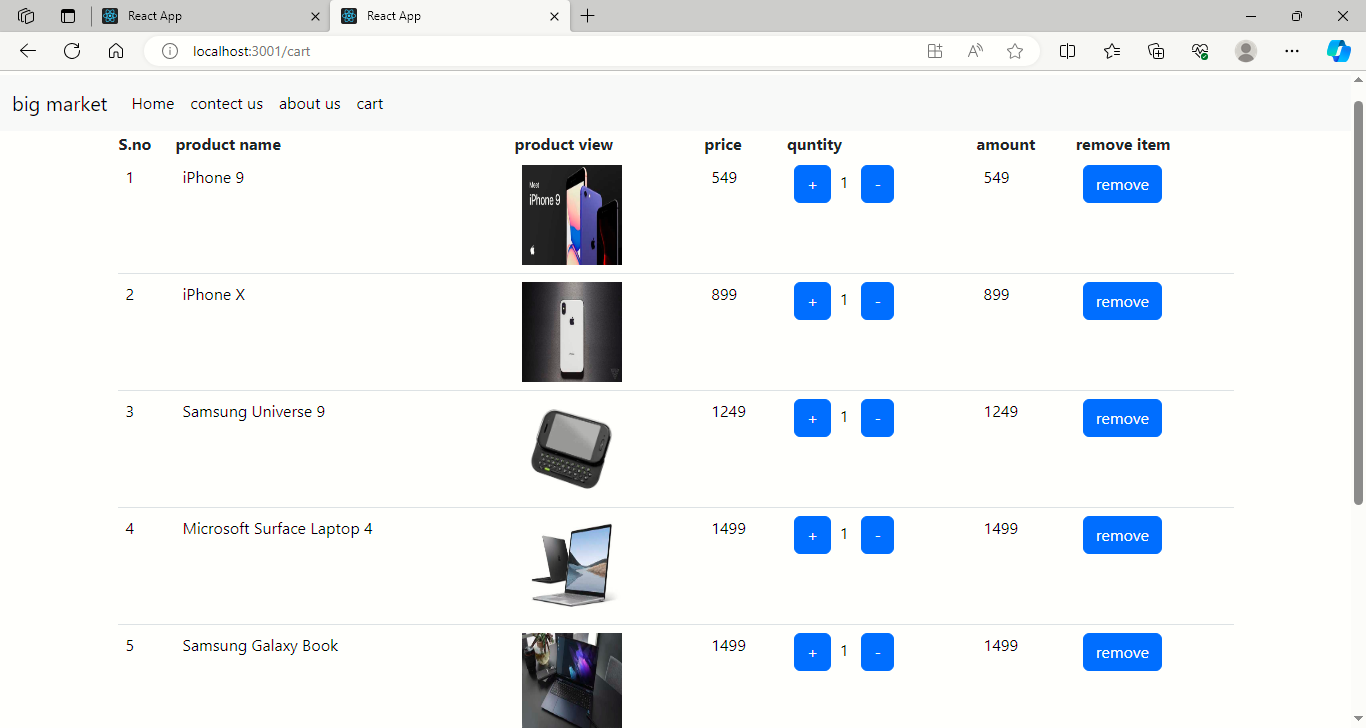The image size is (1366, 728).
Task: Click the browser refresh icon
Action: tap(72, 51)
